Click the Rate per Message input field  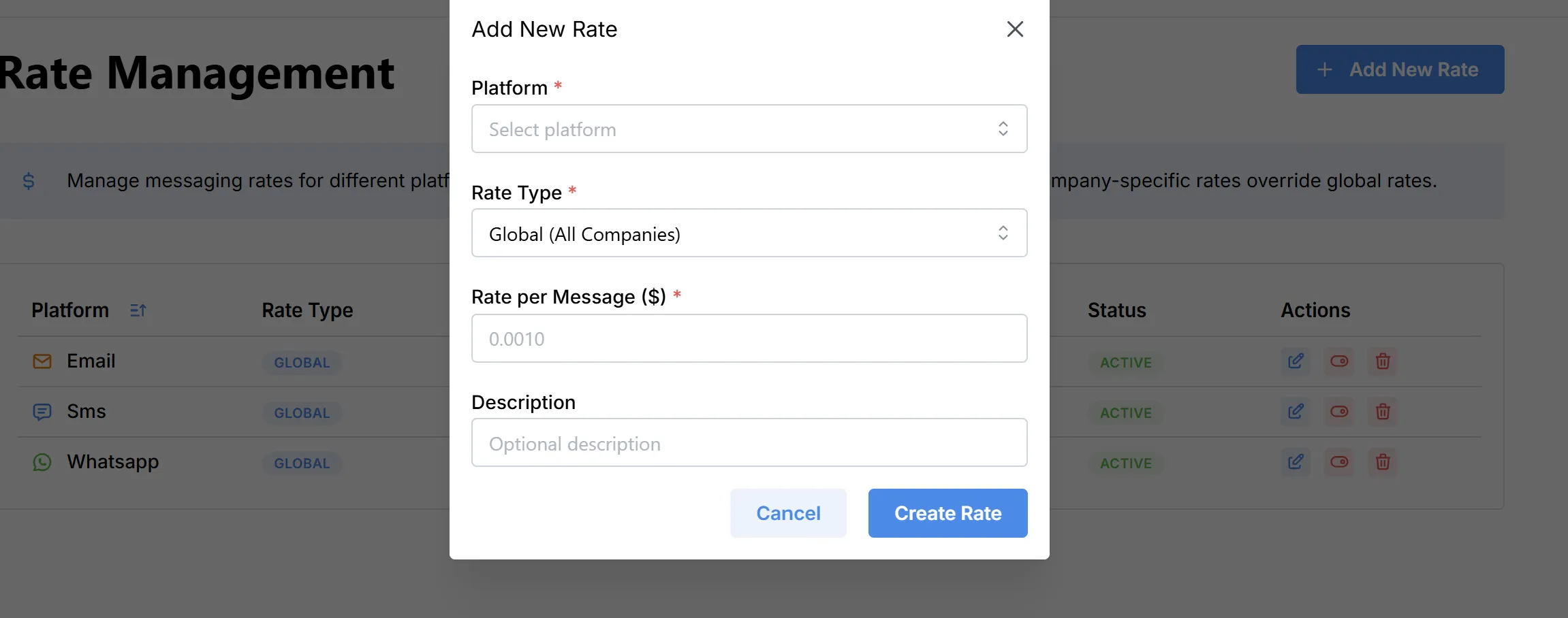tap(749, 338)
